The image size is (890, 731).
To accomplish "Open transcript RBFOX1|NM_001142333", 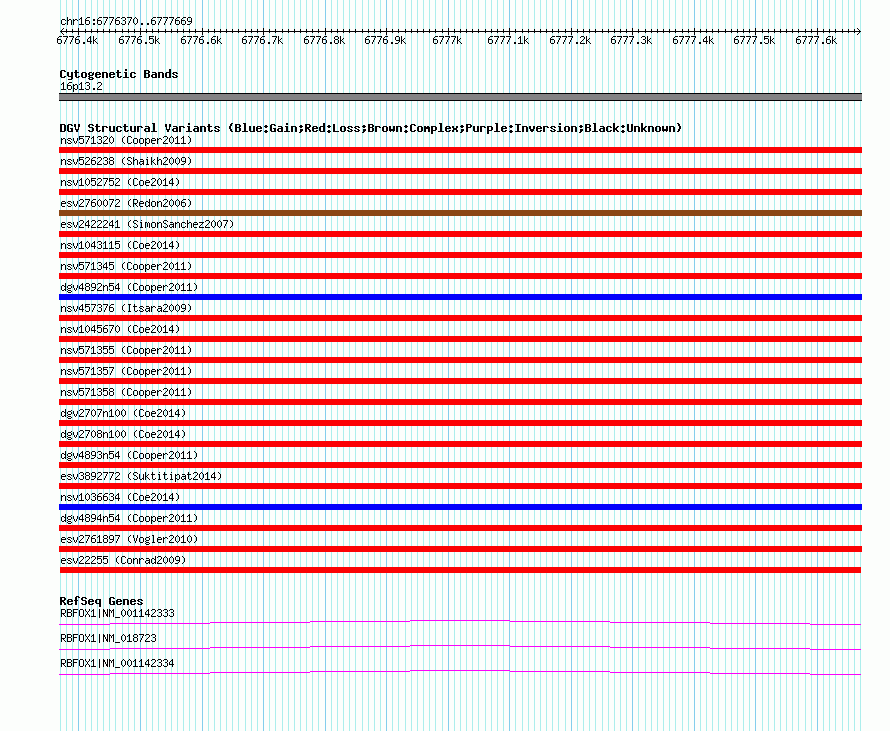I will pyautogui.click(x=117, y=614).
